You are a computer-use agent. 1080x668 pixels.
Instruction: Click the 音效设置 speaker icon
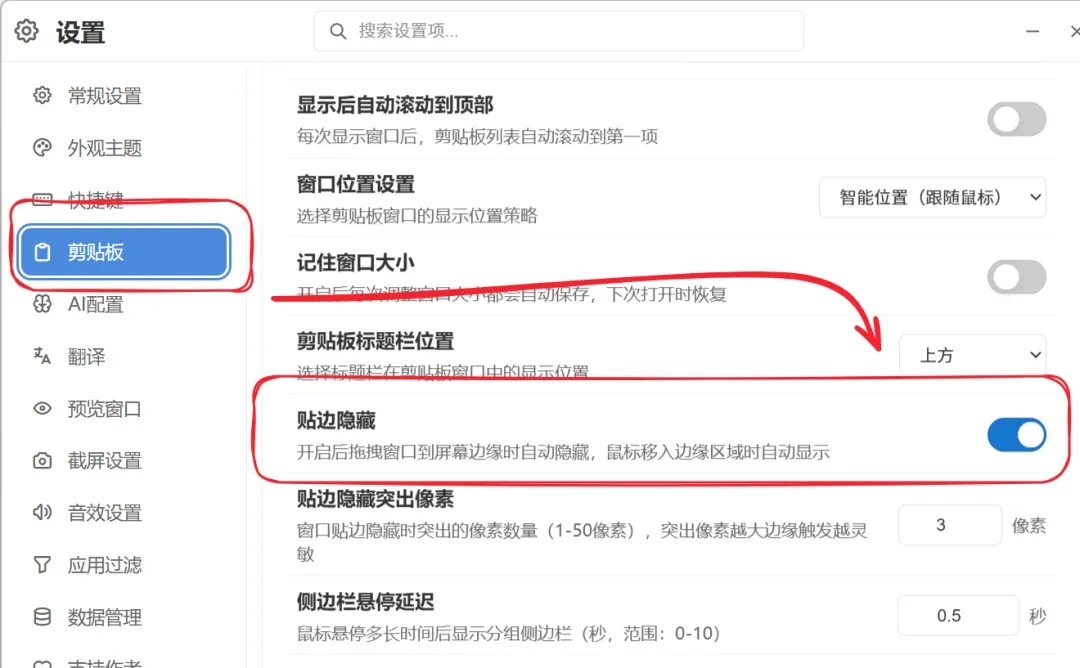click(x=42, y=512)
